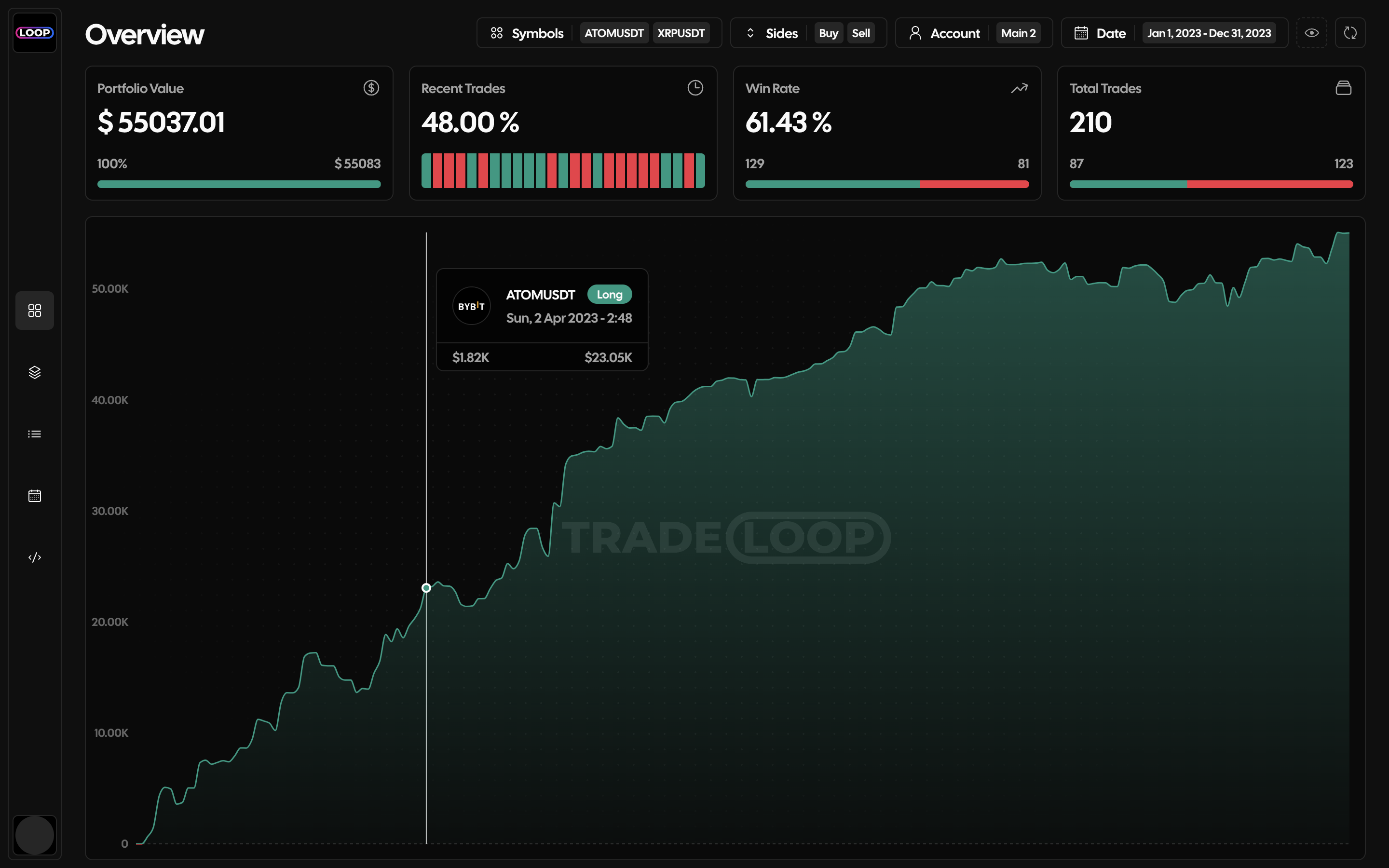Toggle value visibility with the eye icon
Image resolution: width=1389 pixels, height=868 pixels.
(x=1311, y=33)
